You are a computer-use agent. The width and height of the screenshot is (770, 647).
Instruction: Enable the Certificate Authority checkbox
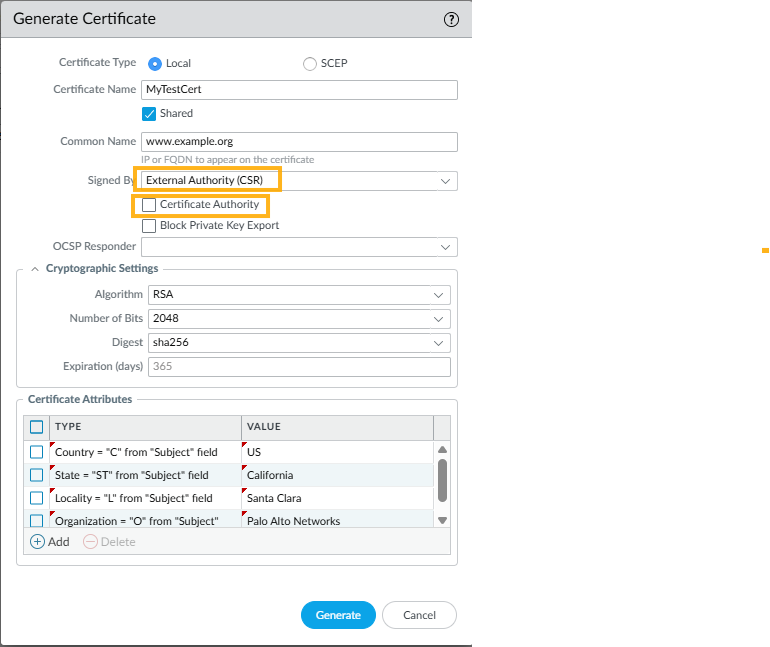pyautogui.click(x=150, y=204)
